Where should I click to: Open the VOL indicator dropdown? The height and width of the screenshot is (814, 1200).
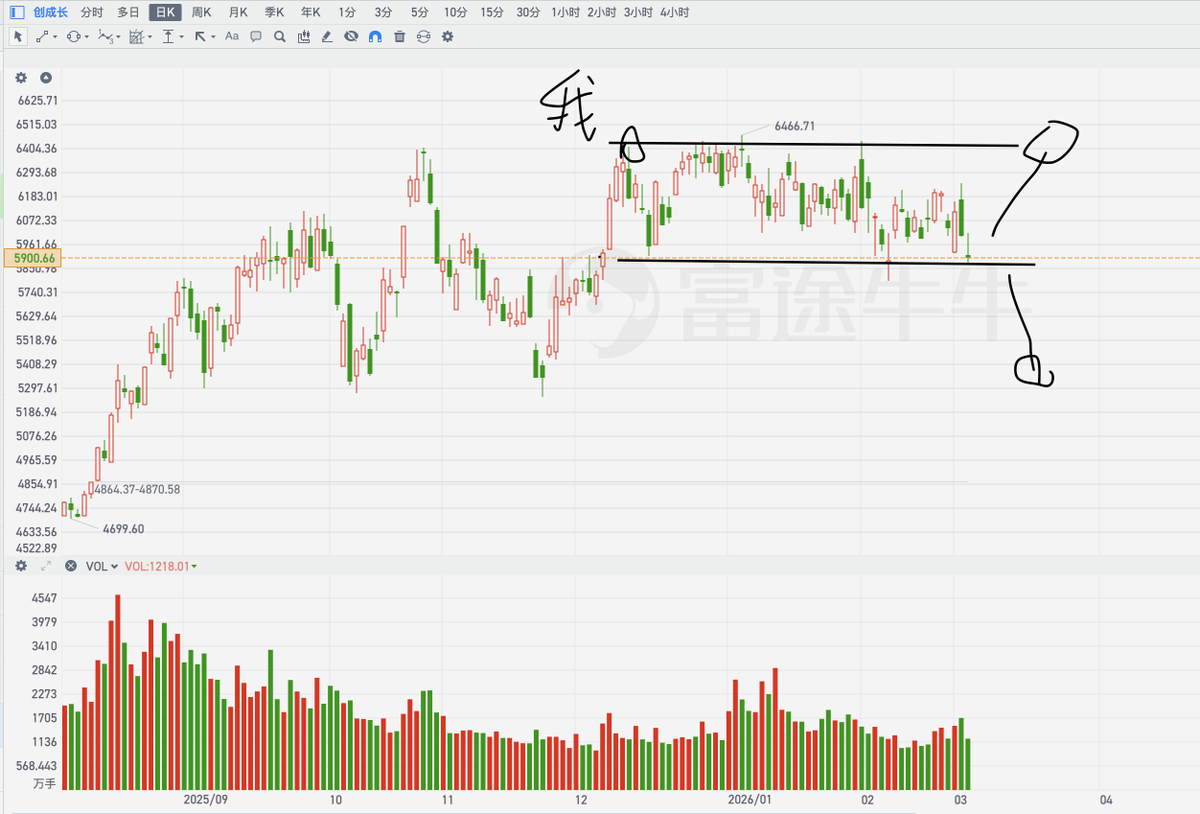tap(101, 566)
